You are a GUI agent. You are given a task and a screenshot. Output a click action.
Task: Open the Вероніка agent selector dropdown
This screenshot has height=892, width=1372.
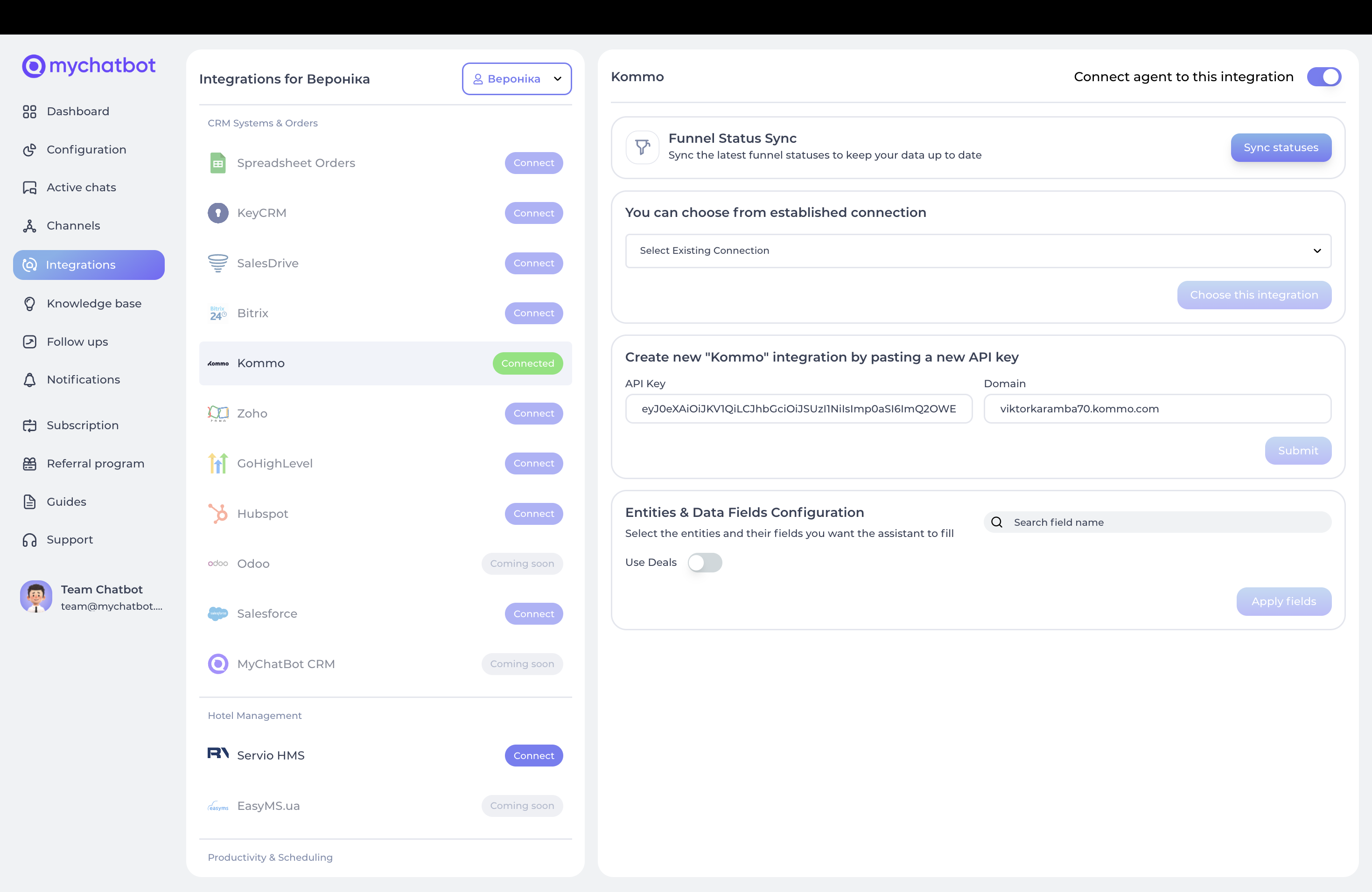(x=517, y=79)
